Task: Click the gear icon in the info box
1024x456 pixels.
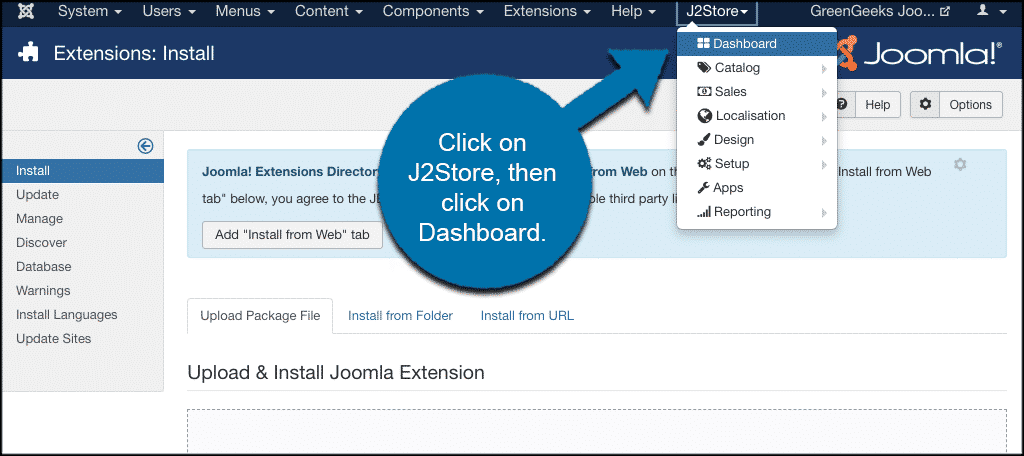Action: tap(960, 164)
